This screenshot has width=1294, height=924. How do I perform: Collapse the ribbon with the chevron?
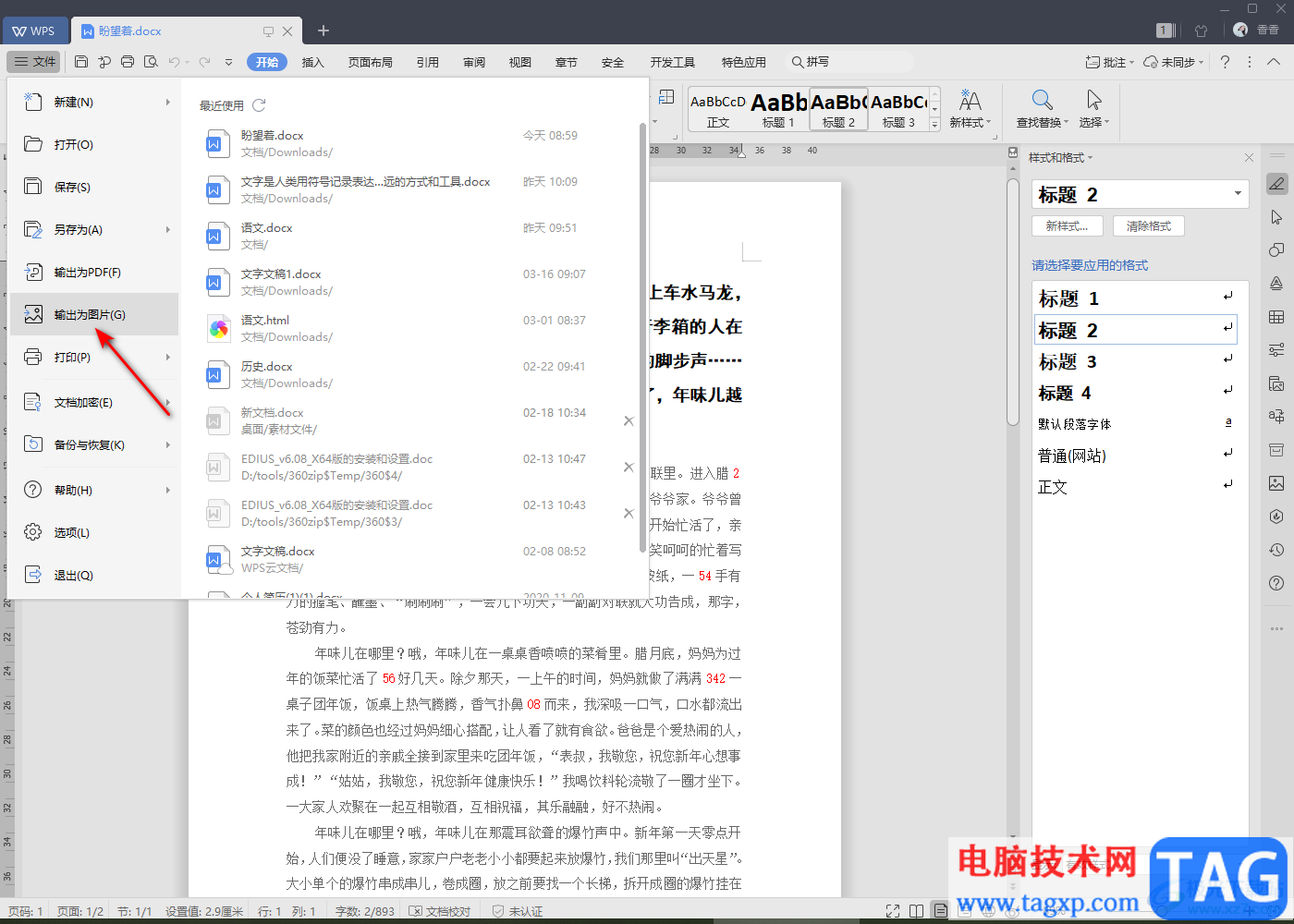click(x=1274, y=62)
